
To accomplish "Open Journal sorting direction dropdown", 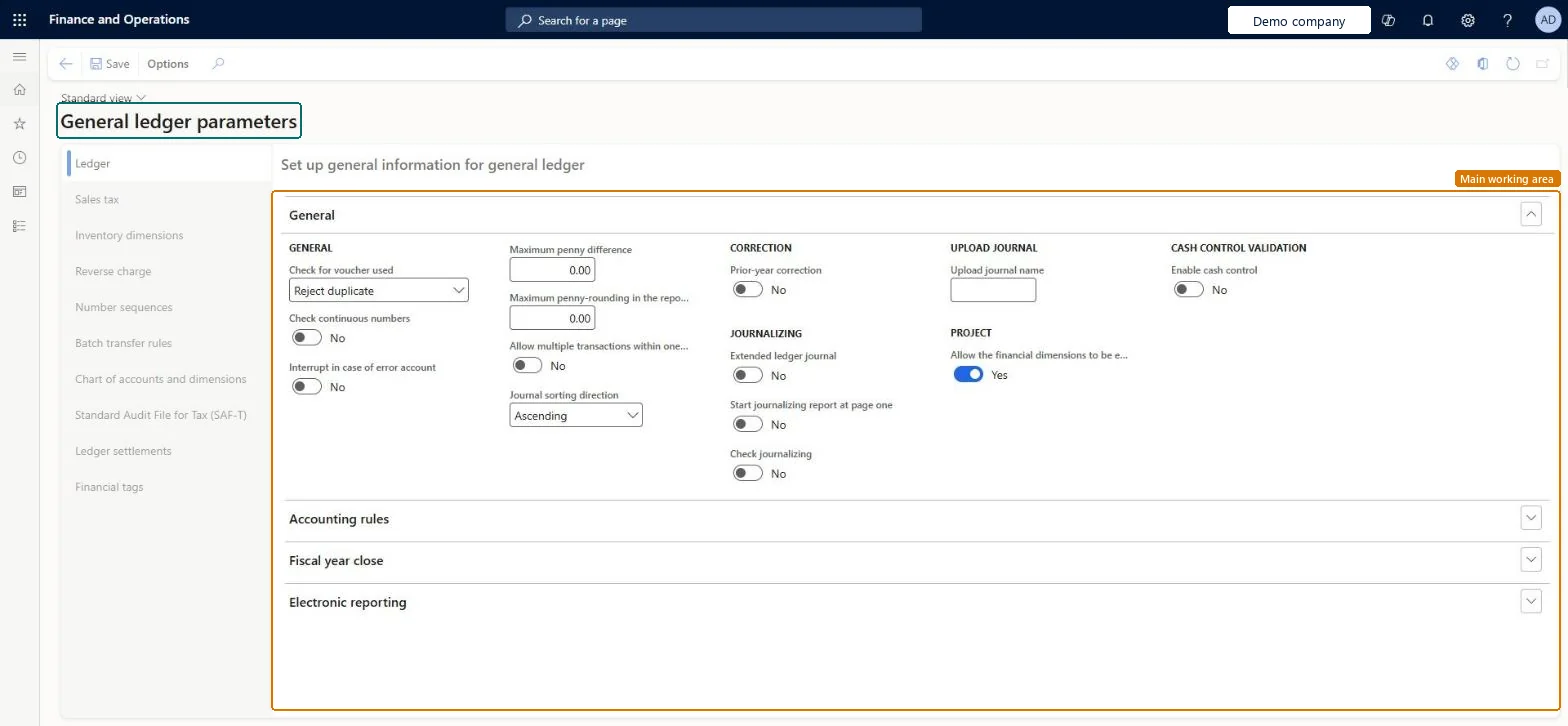I will tap(576, 416).
